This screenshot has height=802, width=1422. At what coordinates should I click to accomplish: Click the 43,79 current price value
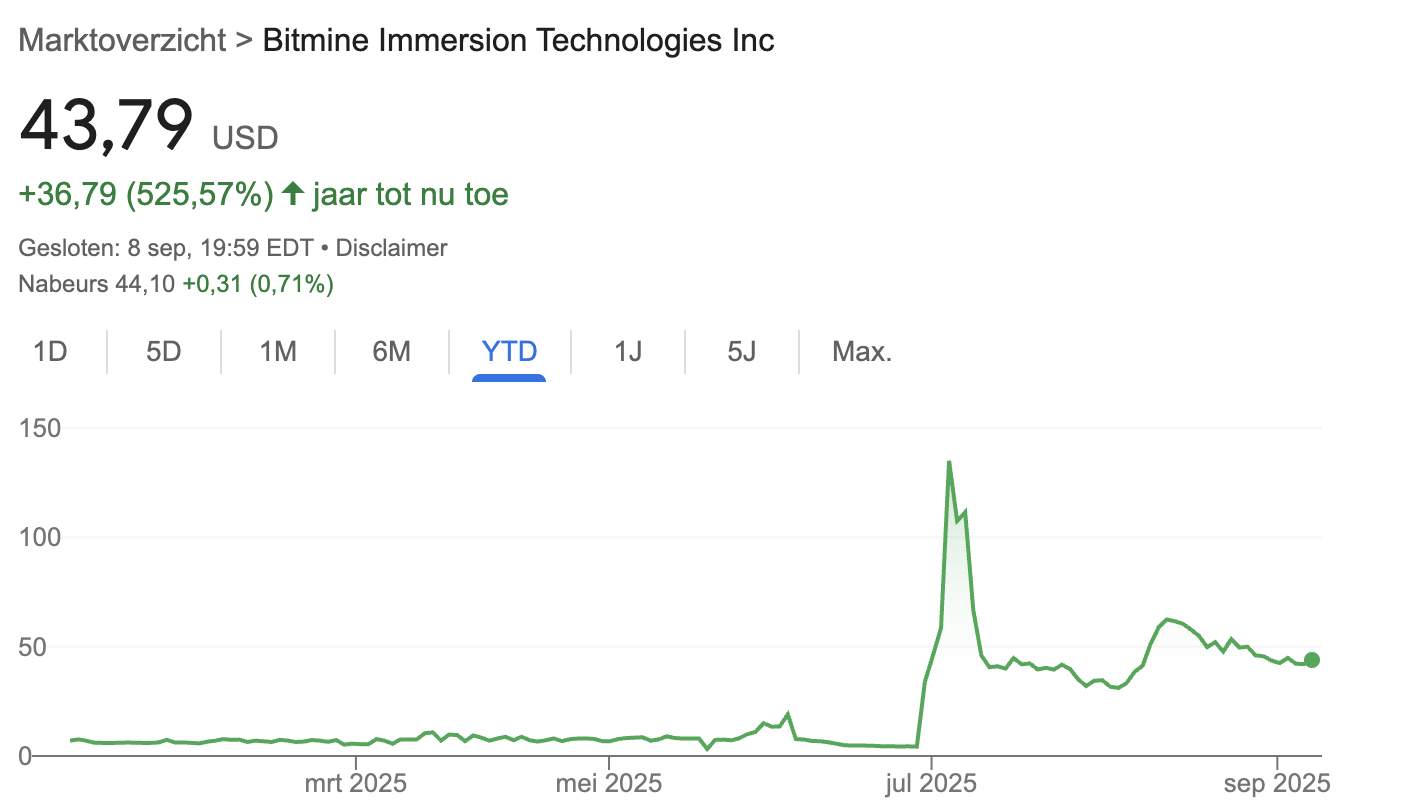tap(106, 124)
